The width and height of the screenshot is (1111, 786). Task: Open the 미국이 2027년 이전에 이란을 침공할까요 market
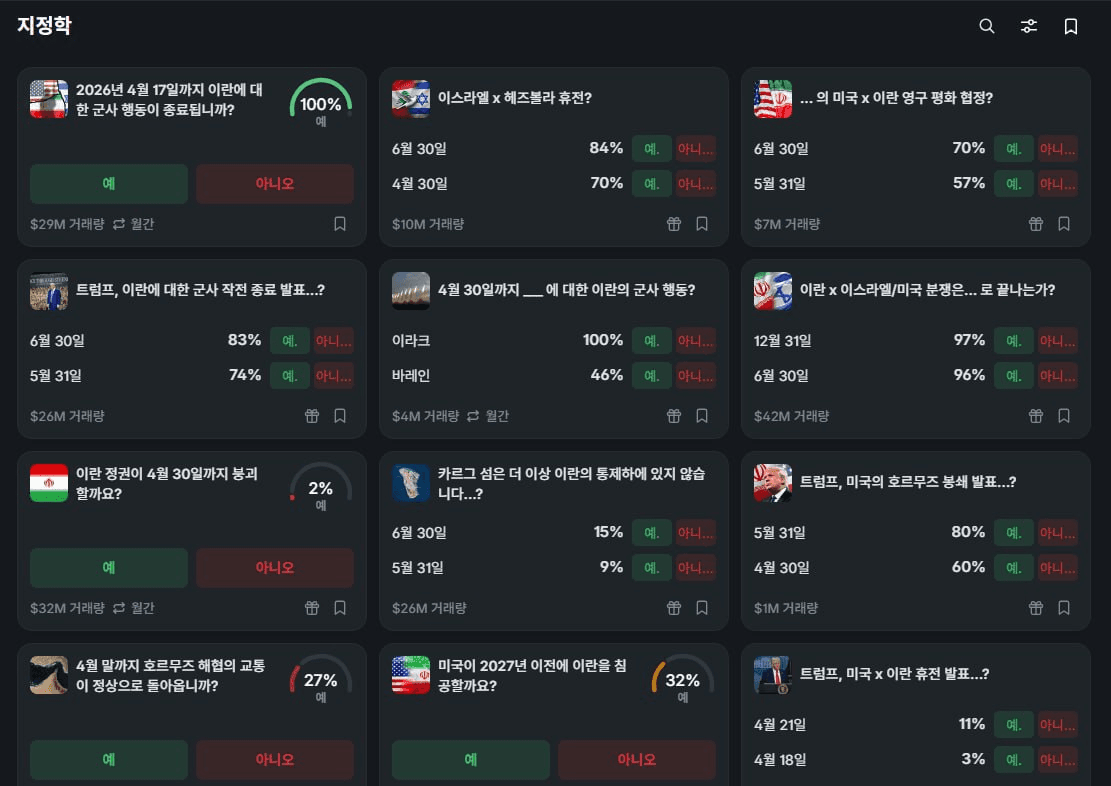coord(532,676)
